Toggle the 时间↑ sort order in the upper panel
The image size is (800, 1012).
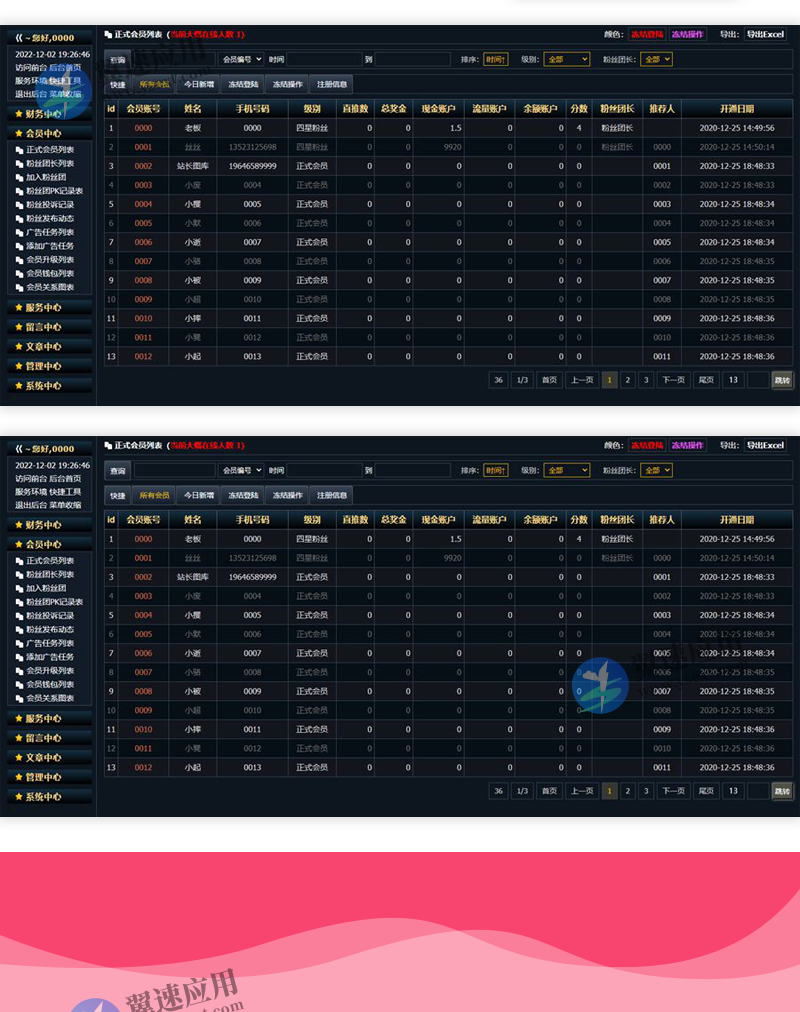coord(496,60)
